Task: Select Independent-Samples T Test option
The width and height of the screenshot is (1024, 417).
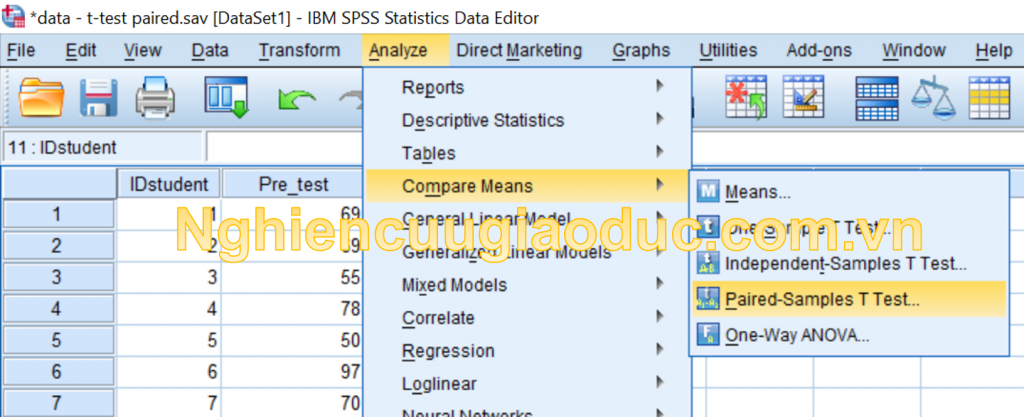Action: [x=845, y=264]
